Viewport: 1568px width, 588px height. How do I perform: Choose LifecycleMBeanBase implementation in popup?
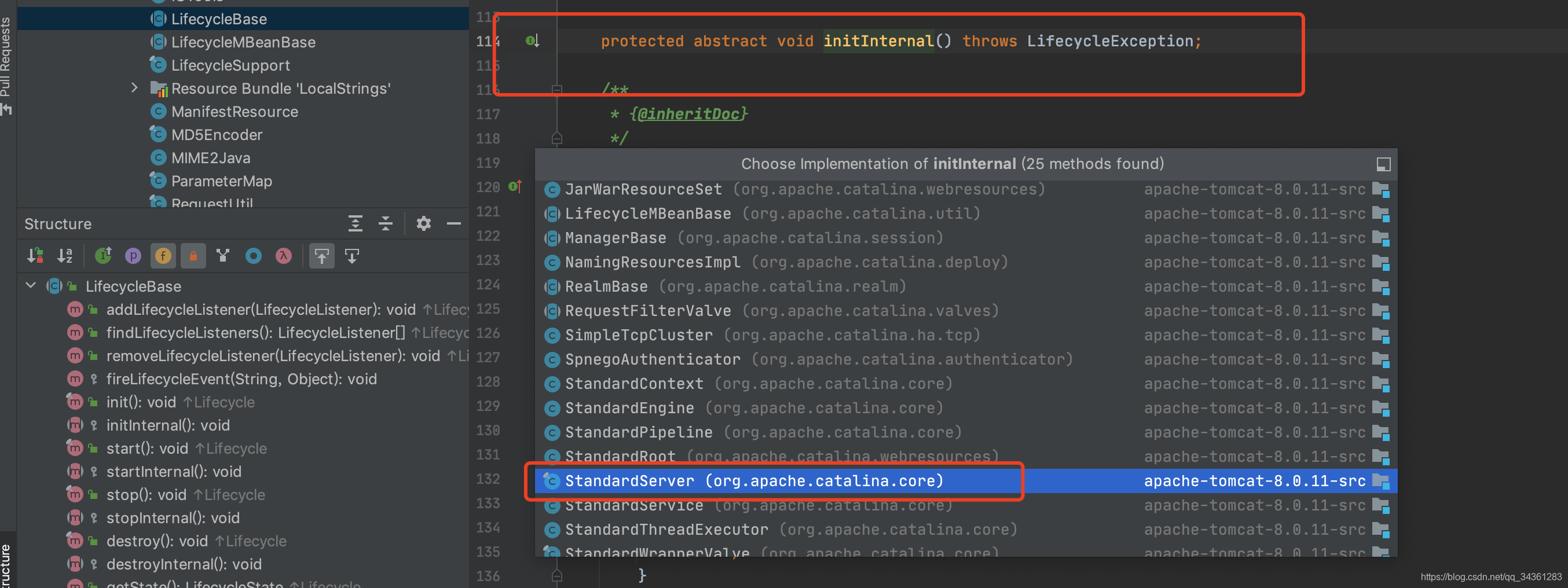[965, 214]
